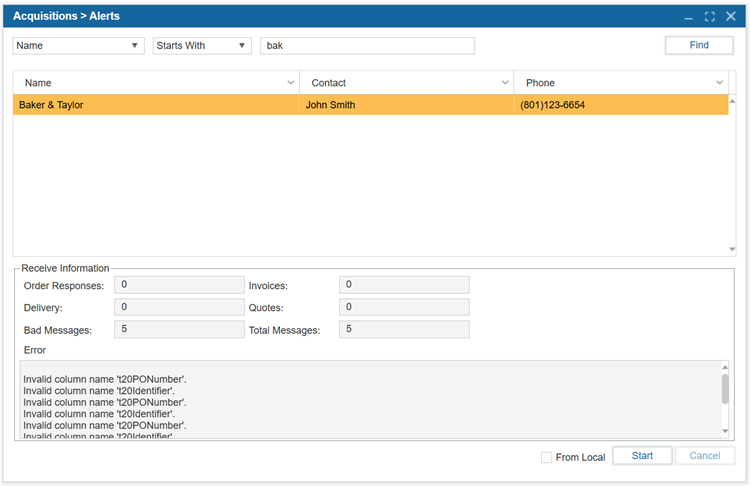The image size is (750, 486).
Task: Click the search input containing 'bak'
Action: (x=367, y=46)
